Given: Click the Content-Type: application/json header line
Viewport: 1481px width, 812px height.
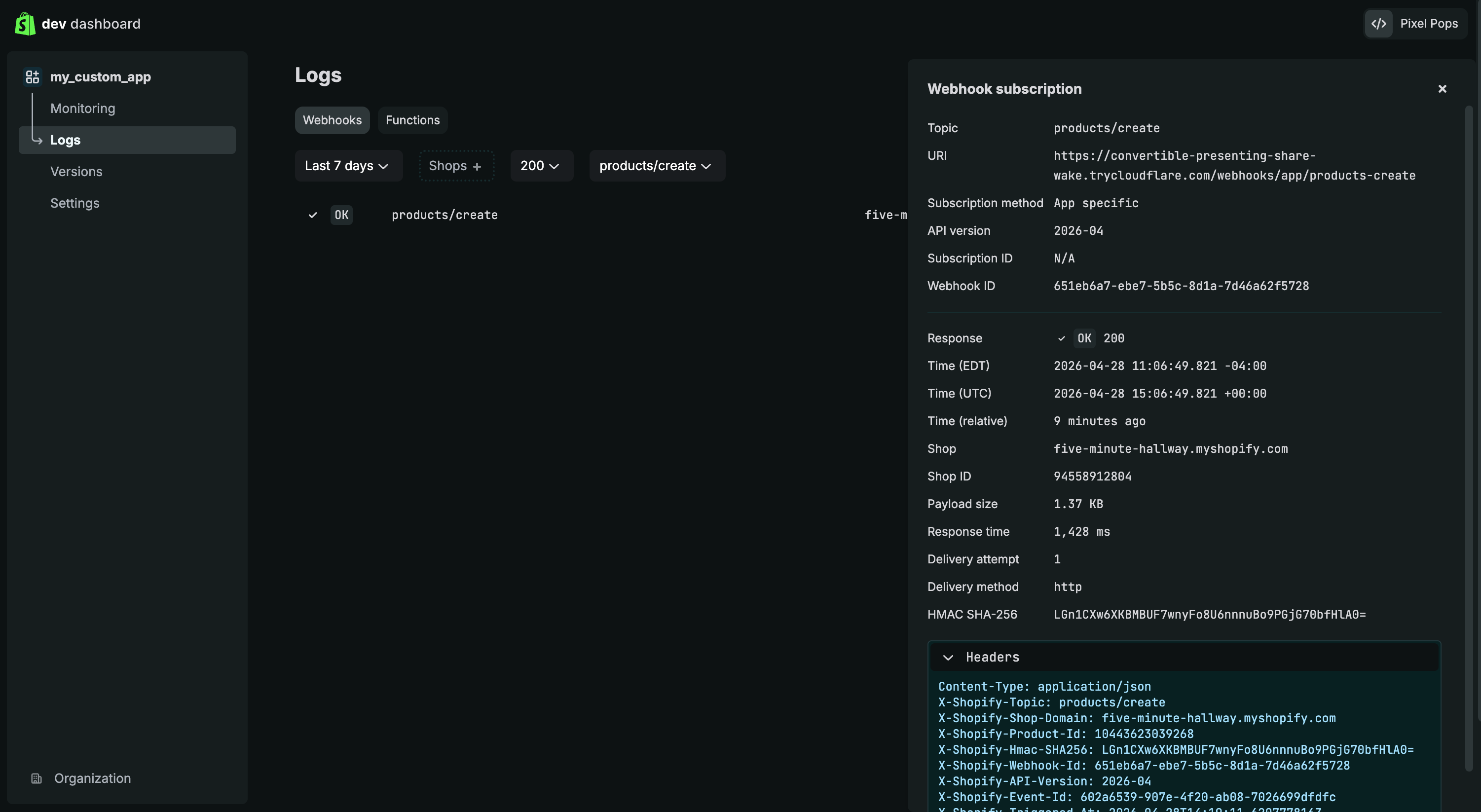Looking at the screenshot, I should coord(1044,687).
